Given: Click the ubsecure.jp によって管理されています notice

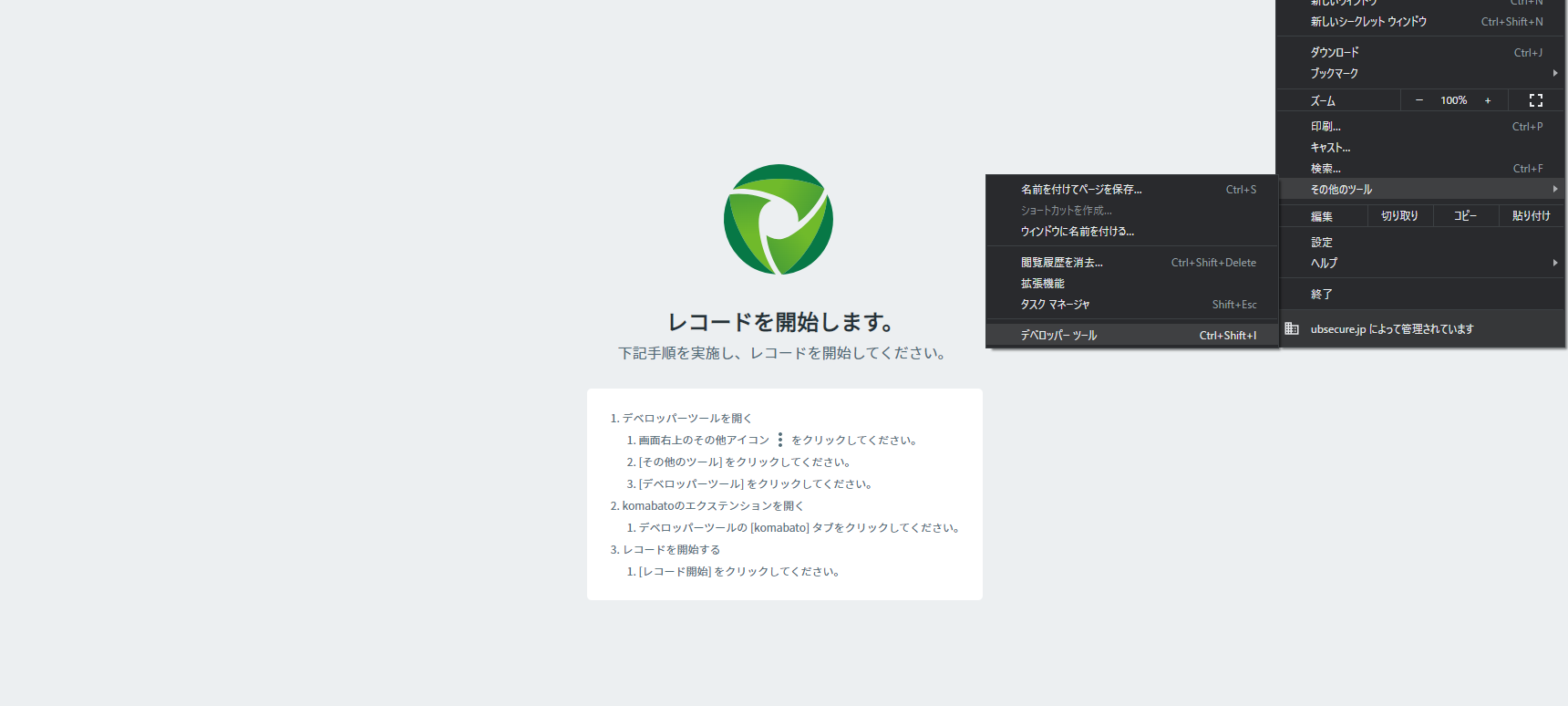Looking at the screenshot, I should click(x=1420, y=328).
